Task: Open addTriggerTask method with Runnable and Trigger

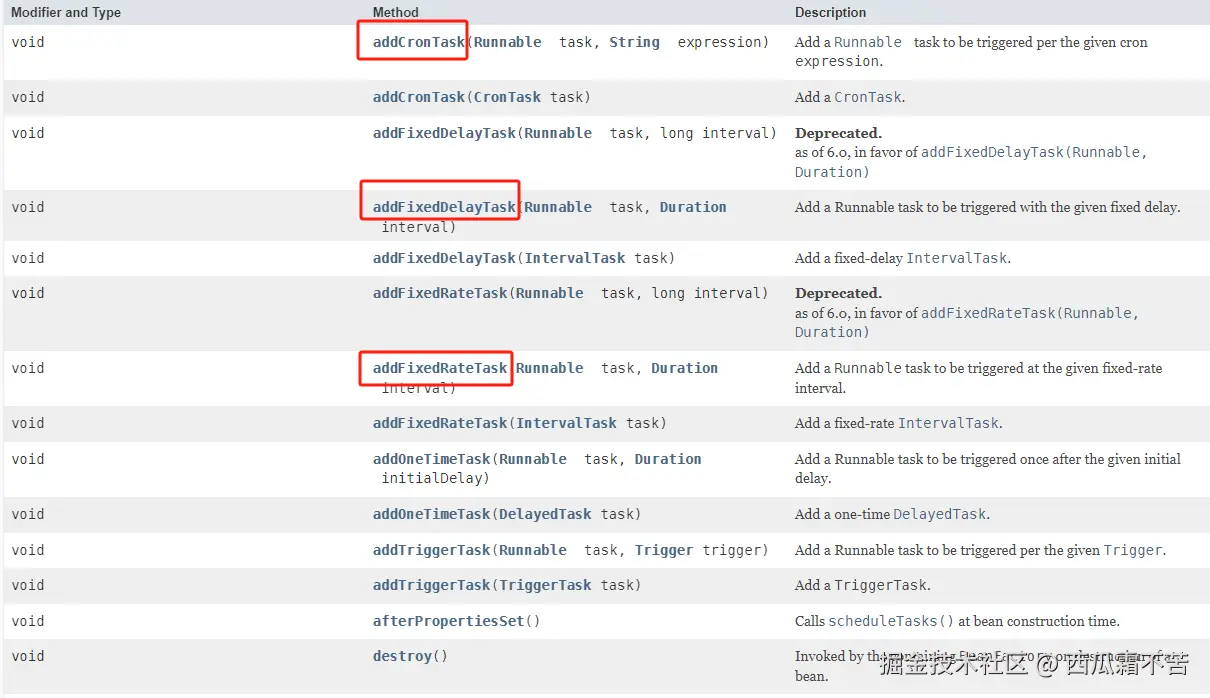Action: click(x=432, y=550)
